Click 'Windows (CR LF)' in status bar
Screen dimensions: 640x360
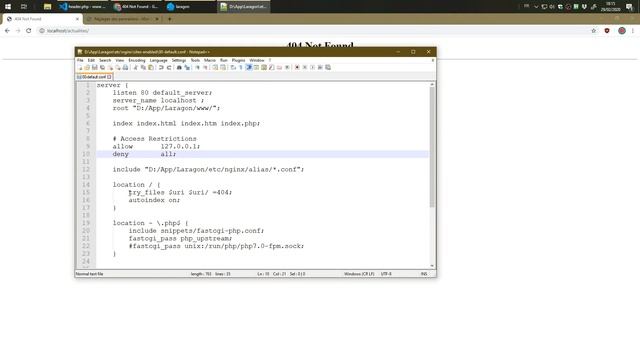[x=359, y=274]
